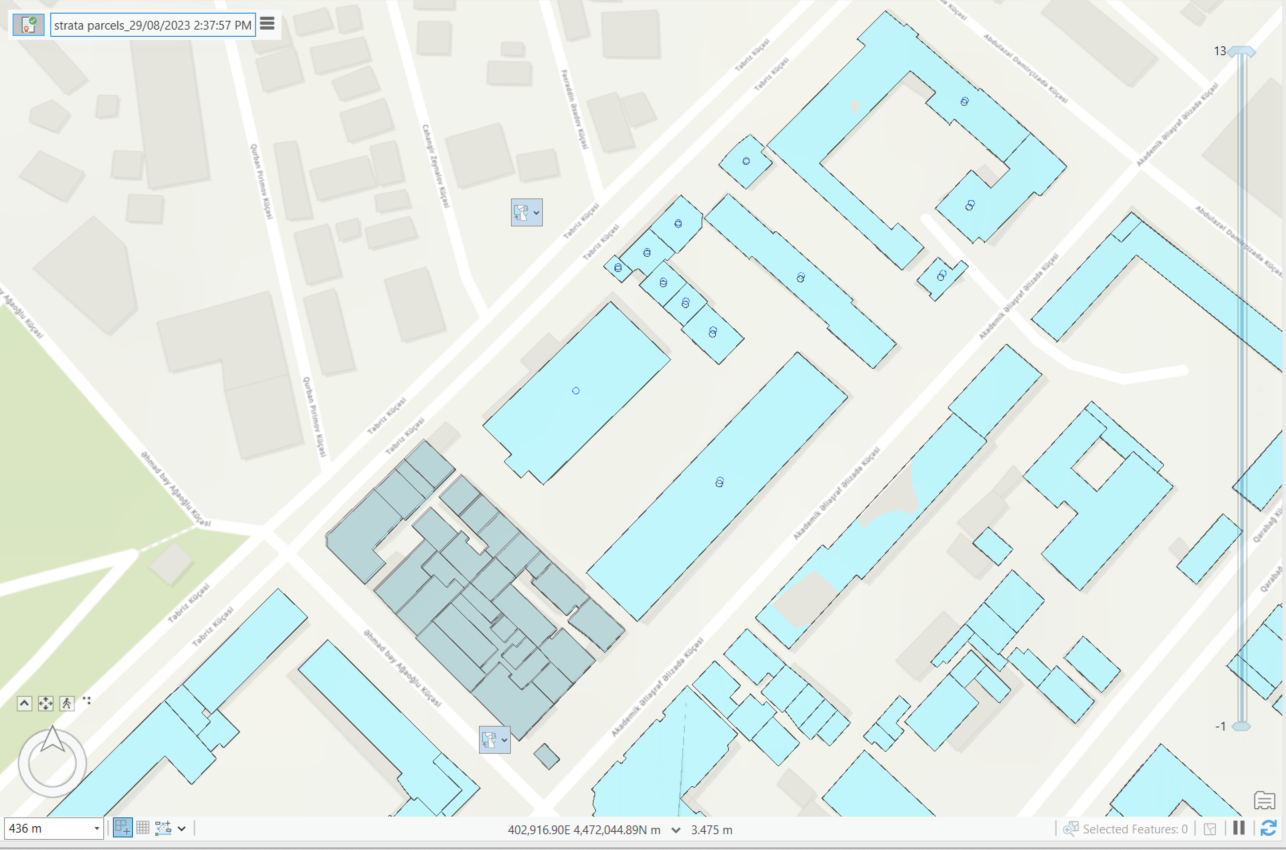Pause drawing using the pause icon

(x=1238, y=828)
